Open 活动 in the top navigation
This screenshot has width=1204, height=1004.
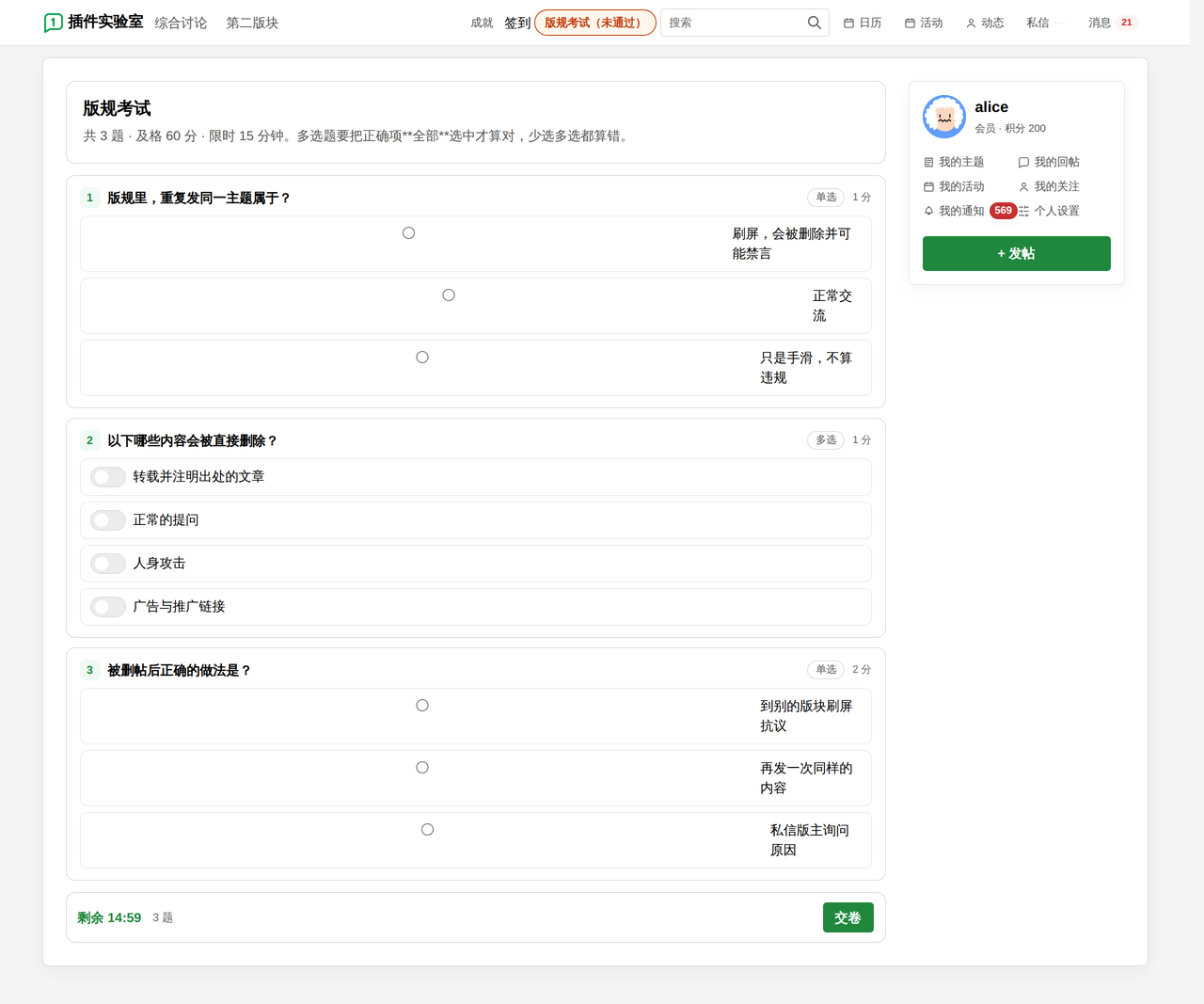click(x=924, y=23)
